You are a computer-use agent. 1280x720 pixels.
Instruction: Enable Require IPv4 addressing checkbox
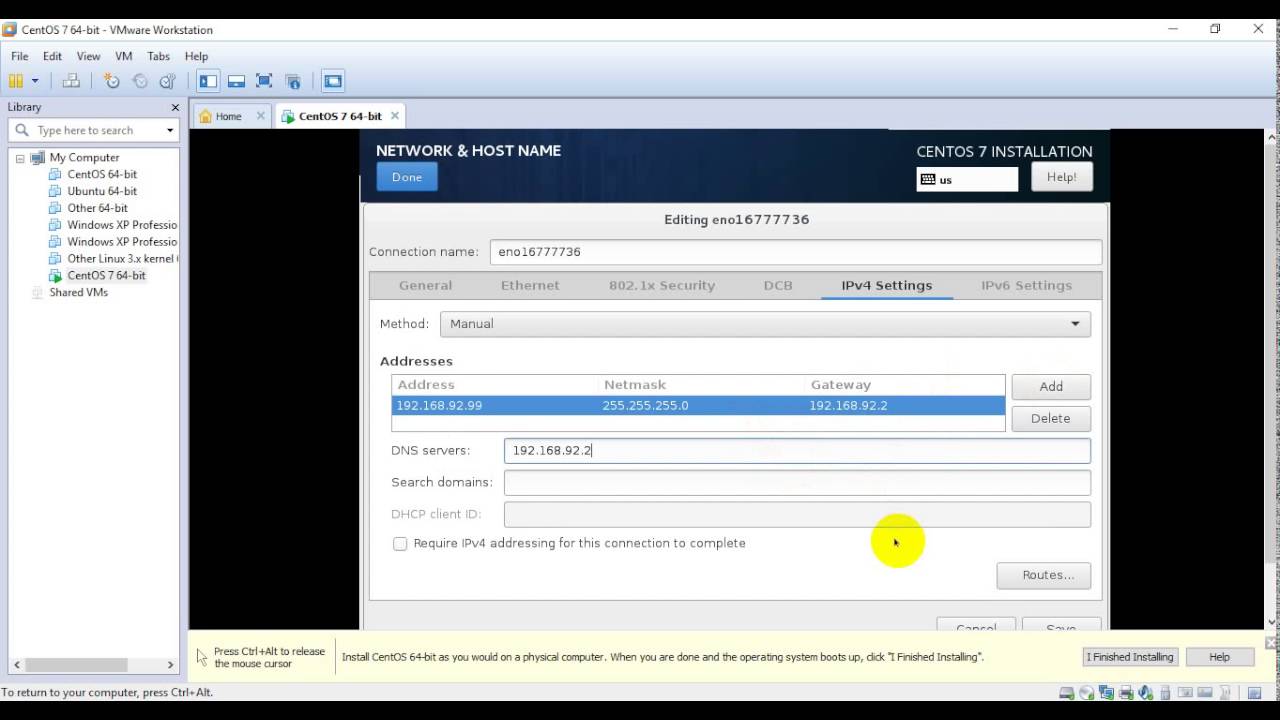coord(400,544)
